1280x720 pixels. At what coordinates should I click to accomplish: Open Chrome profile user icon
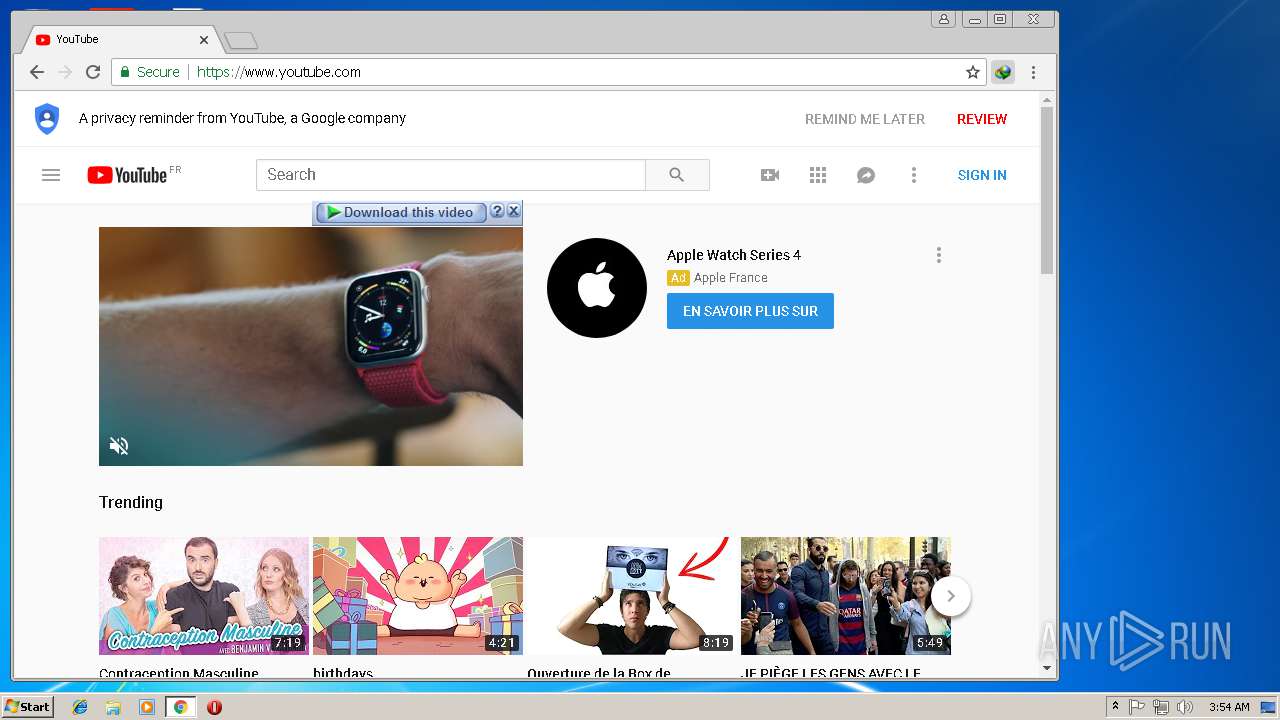pyautogui.click(x=943, y=19)
